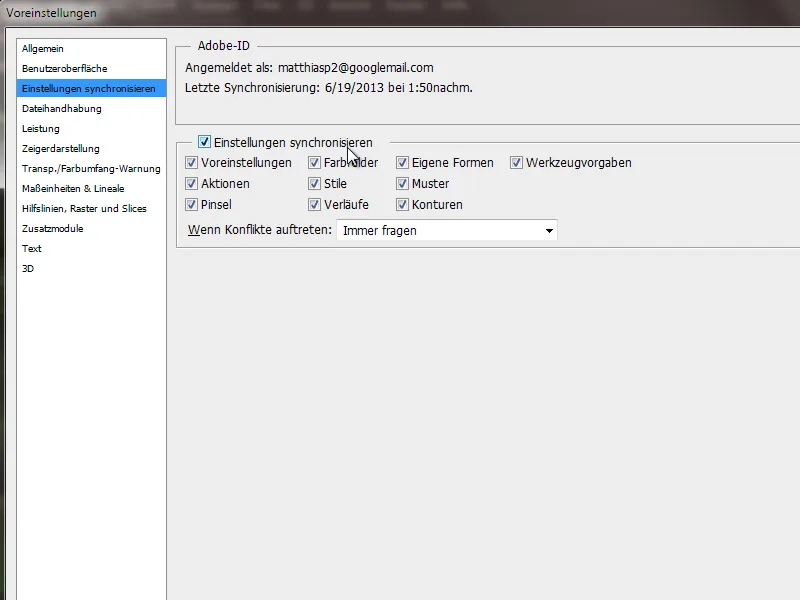Disable syncing of Eigene Formen

tap(402, 163)
